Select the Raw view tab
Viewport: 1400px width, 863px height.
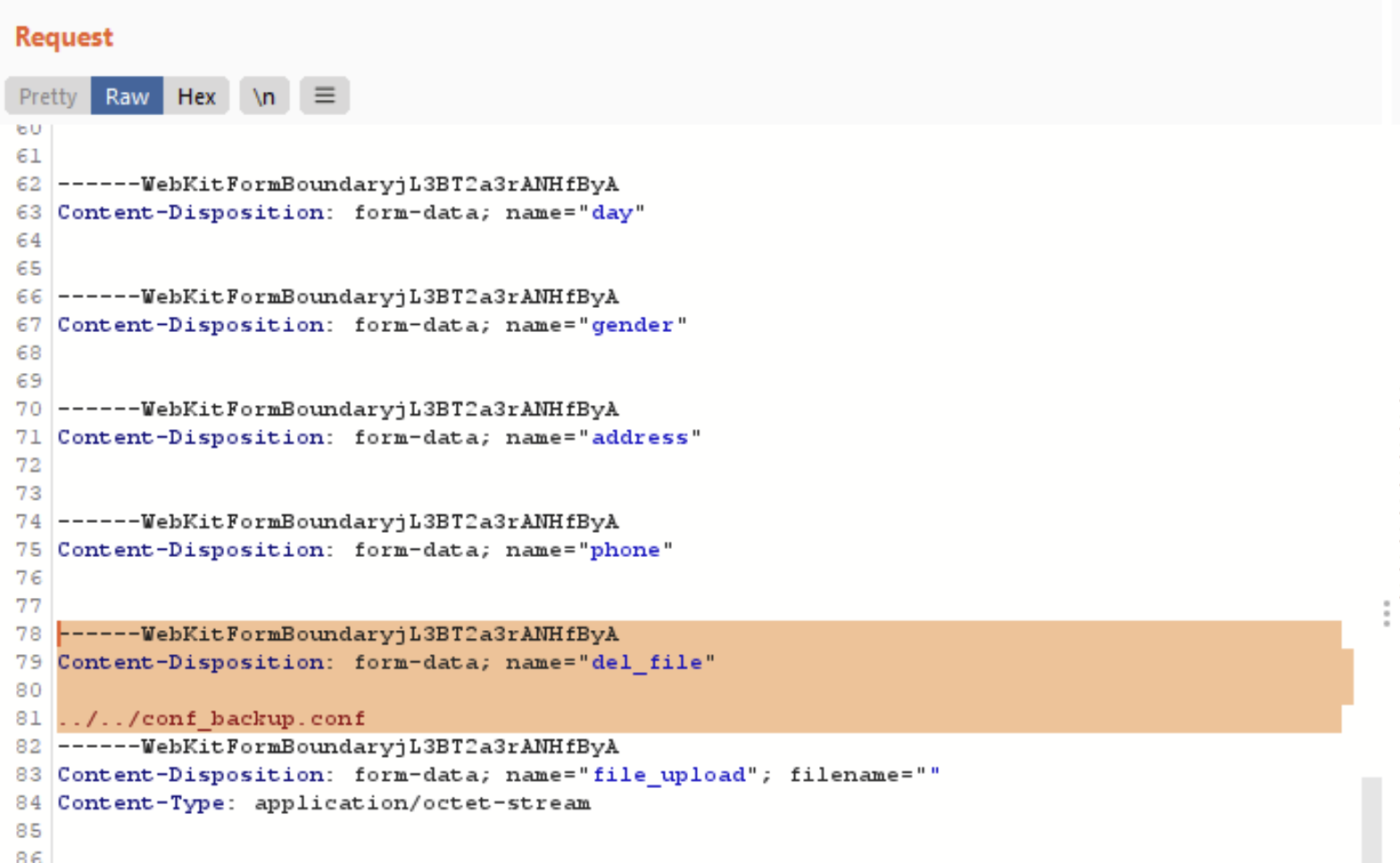127,96
